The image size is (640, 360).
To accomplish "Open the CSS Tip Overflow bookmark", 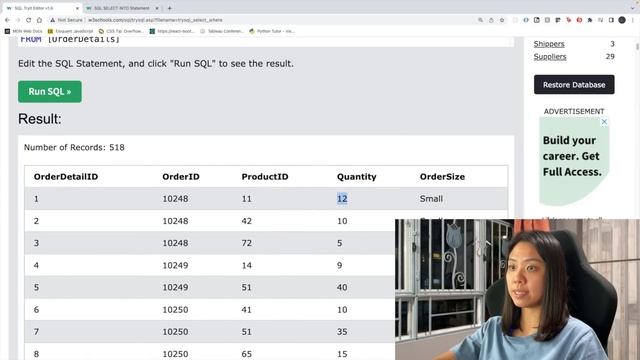I will [x=121, y=31].
